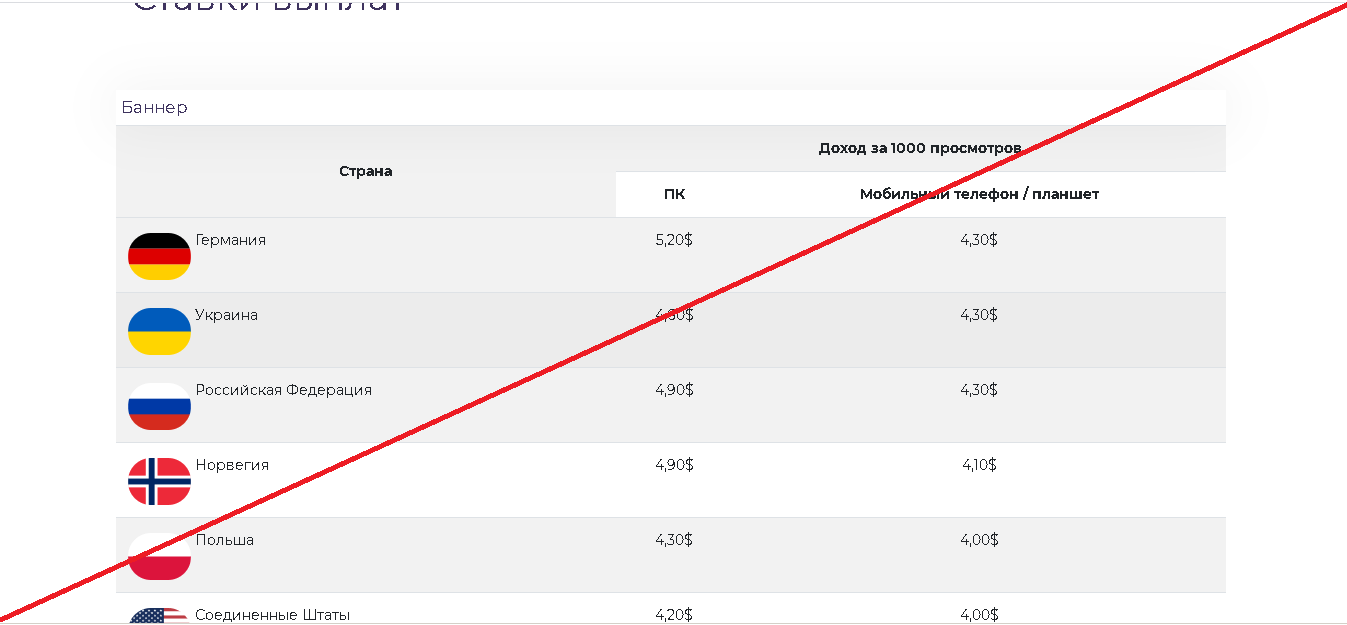This screenshot has width=1347, height=625.
Task: Click Poland's 4,30$ PC rate
Action: [674, 540]
